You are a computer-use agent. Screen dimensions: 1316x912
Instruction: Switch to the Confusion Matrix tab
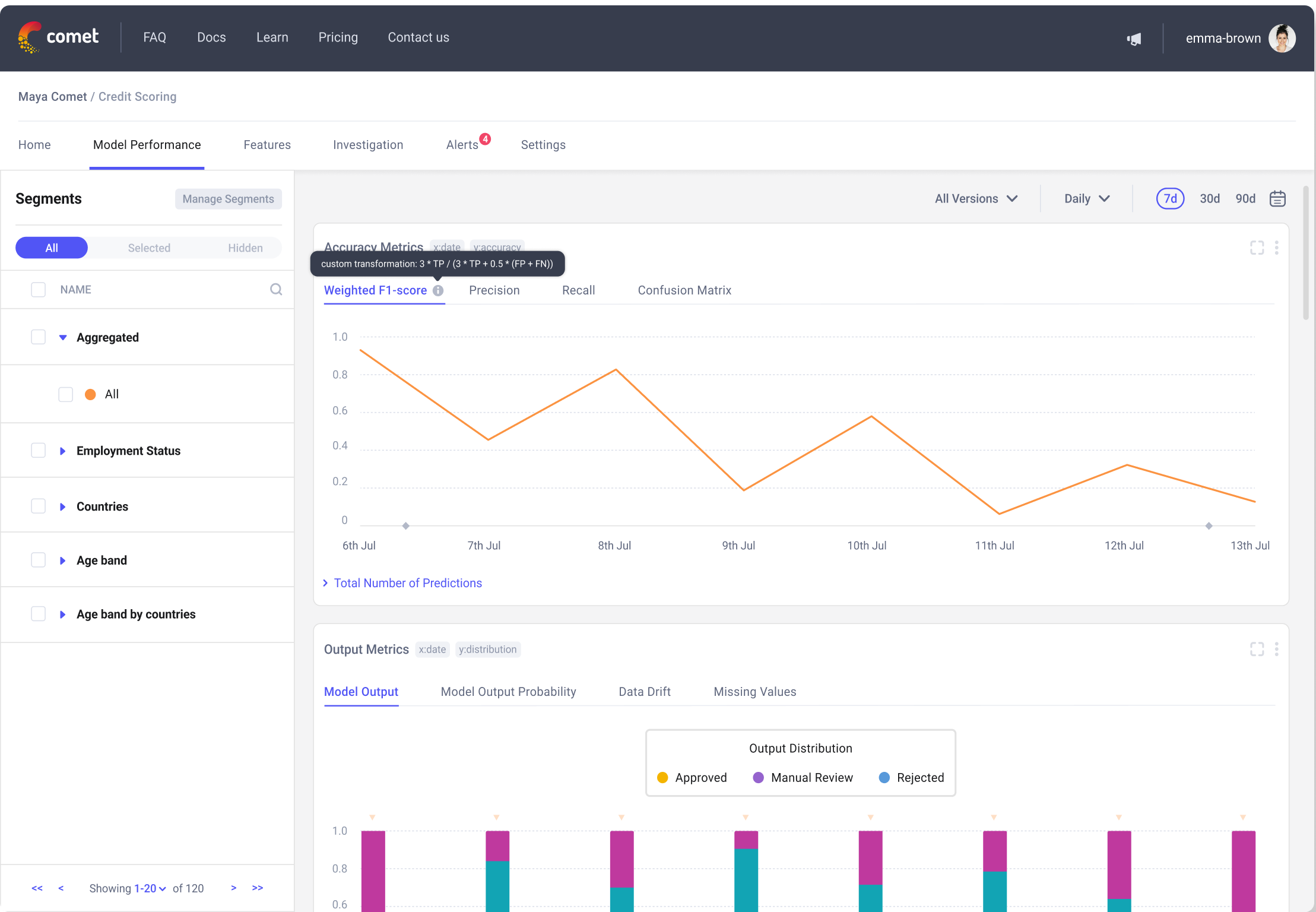[x=684, y=290]
